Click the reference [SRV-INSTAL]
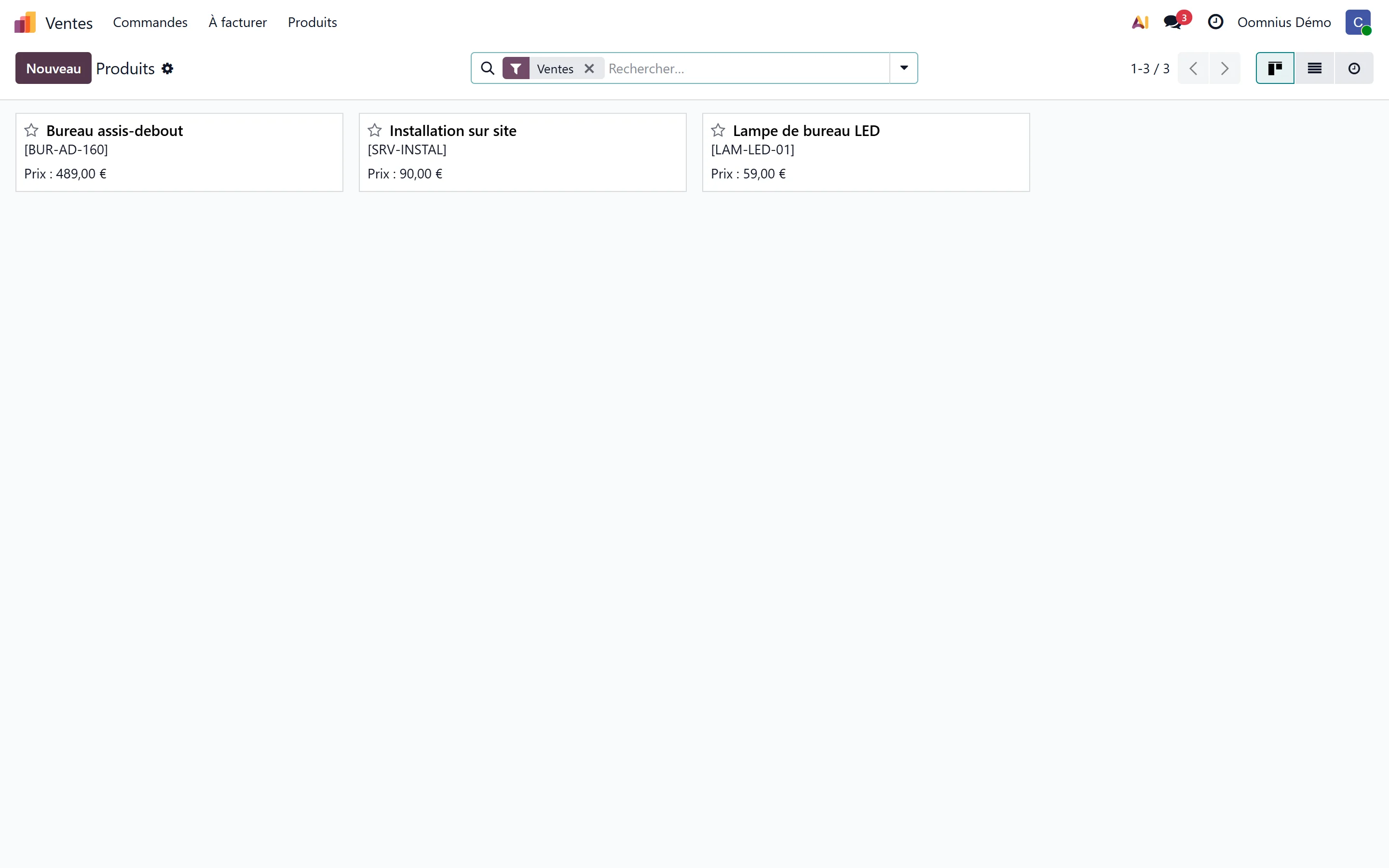This screenshot has height=868, width=1389. point(407,150)
